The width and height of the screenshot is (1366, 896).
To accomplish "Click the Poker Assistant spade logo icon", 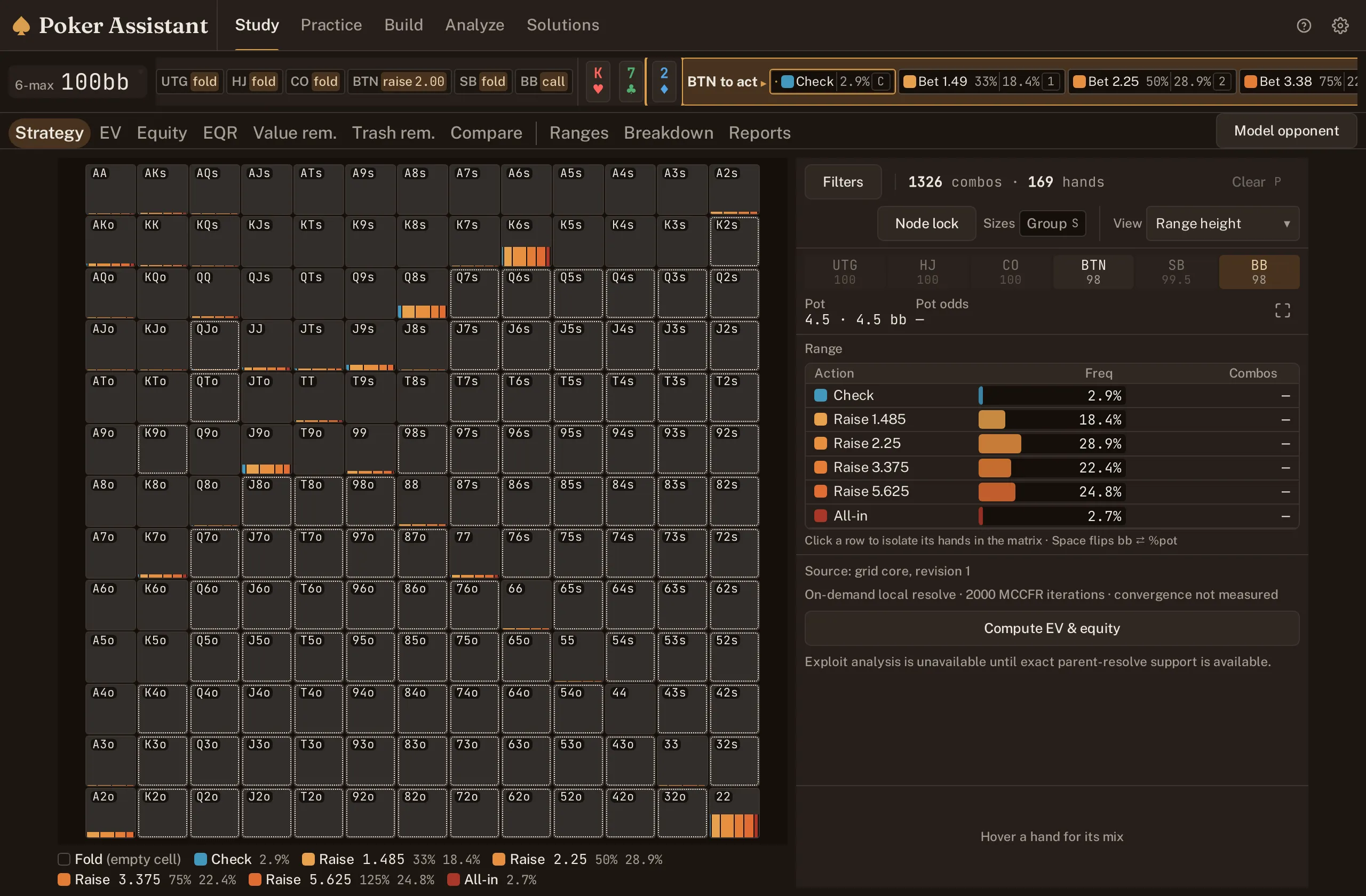I will pyautogui.click(x=21, y=26).
